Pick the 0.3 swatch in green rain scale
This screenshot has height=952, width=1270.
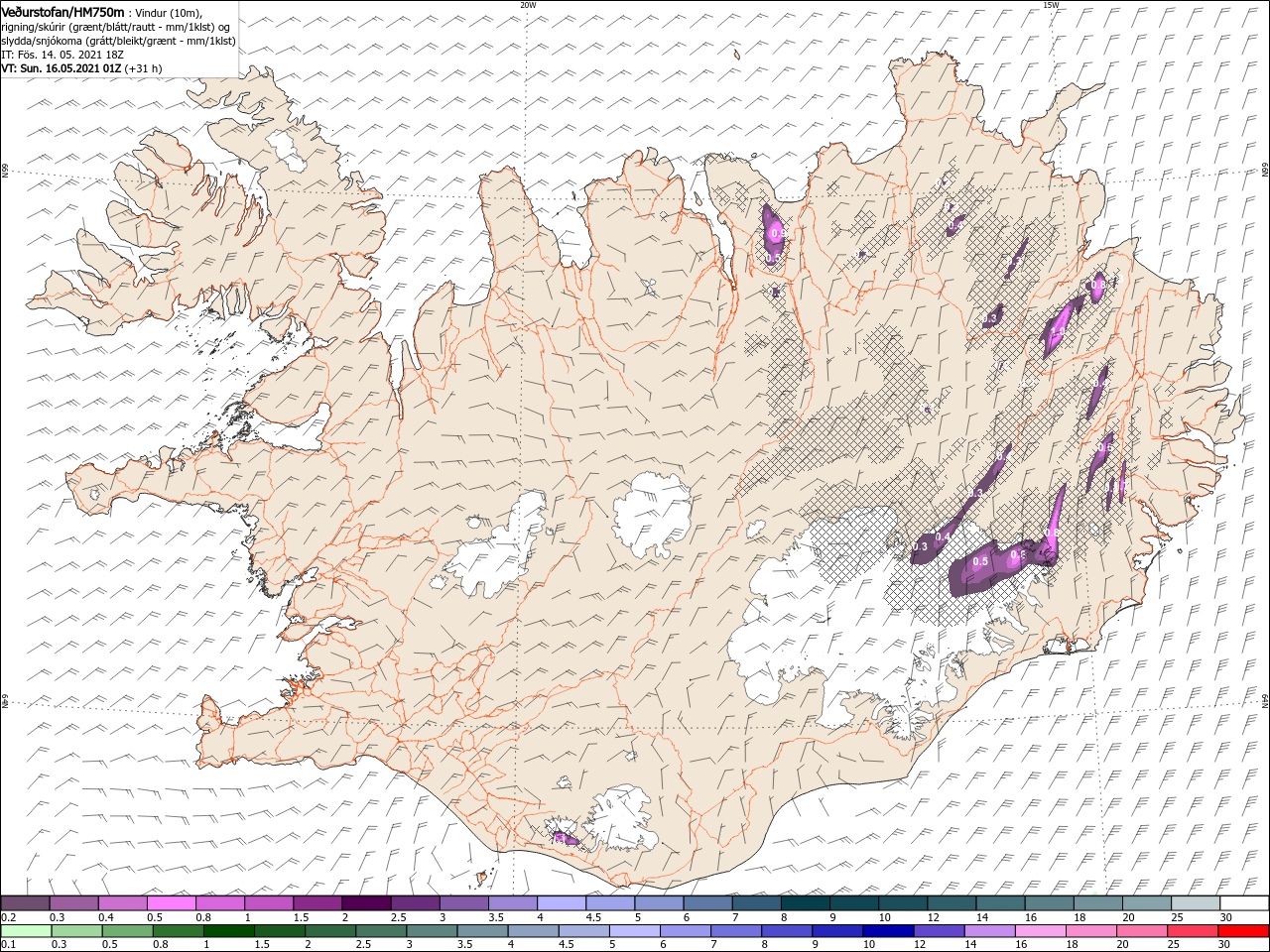[x=76, y=931]
